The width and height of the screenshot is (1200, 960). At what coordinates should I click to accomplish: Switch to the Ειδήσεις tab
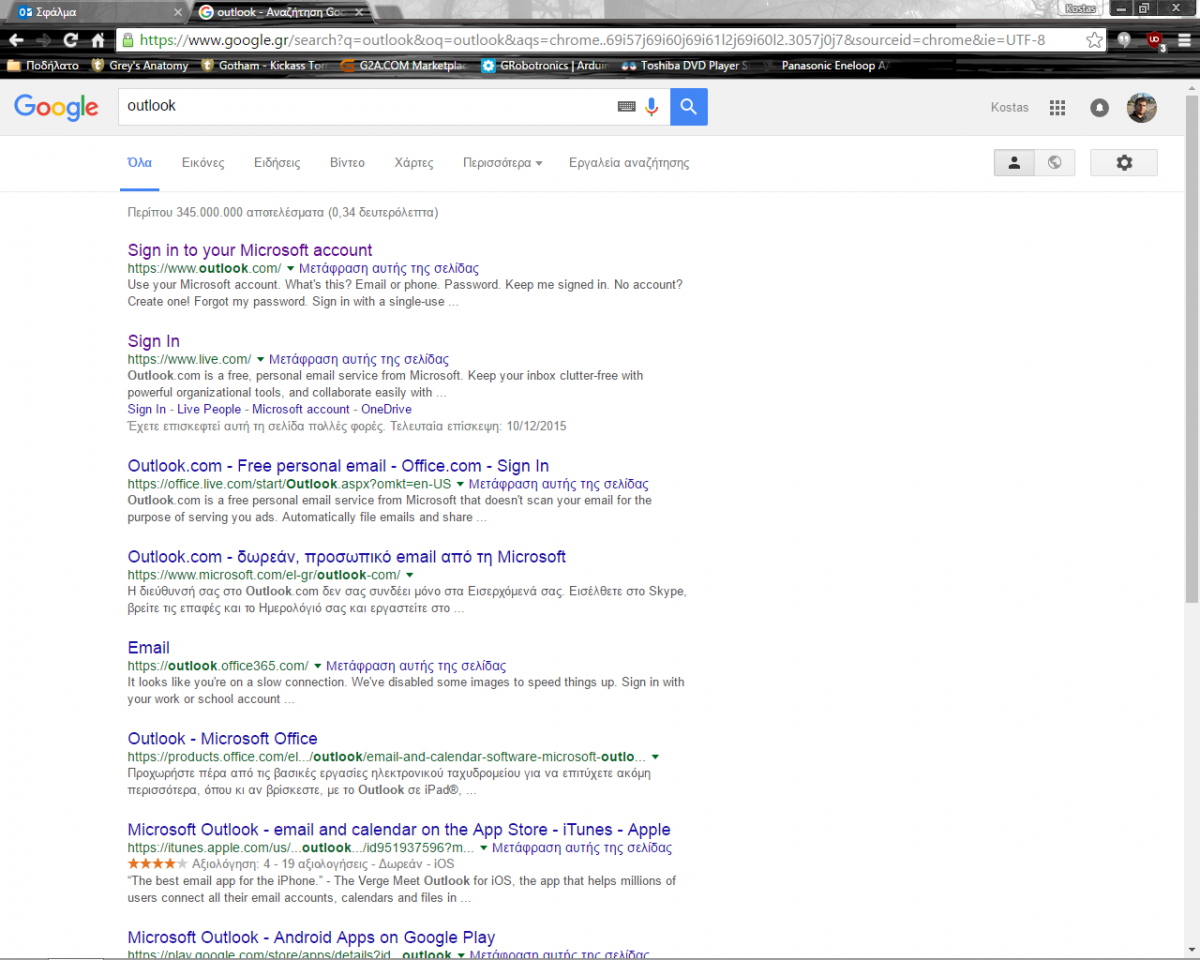pos(277,163)
